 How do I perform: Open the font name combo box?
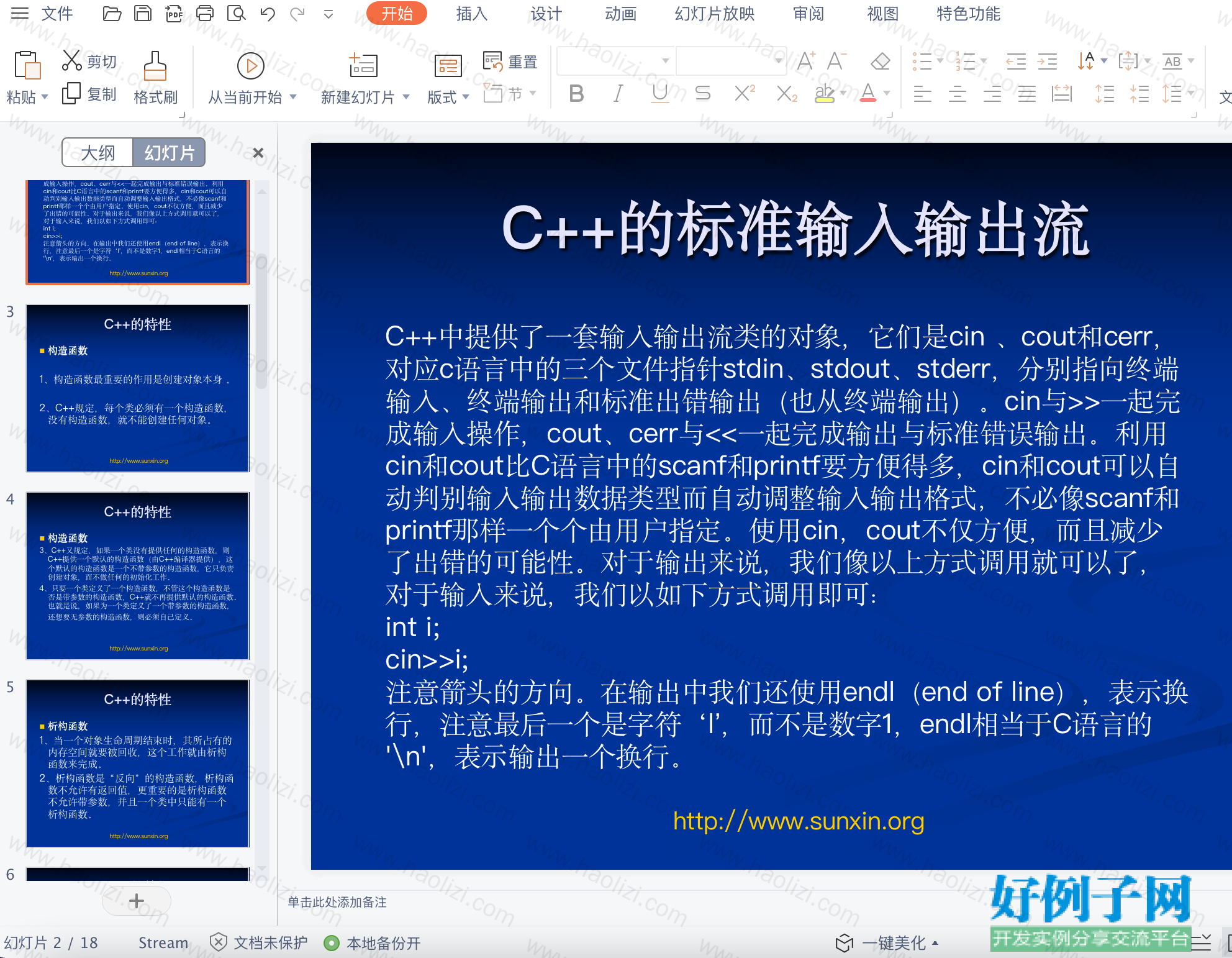615,61
